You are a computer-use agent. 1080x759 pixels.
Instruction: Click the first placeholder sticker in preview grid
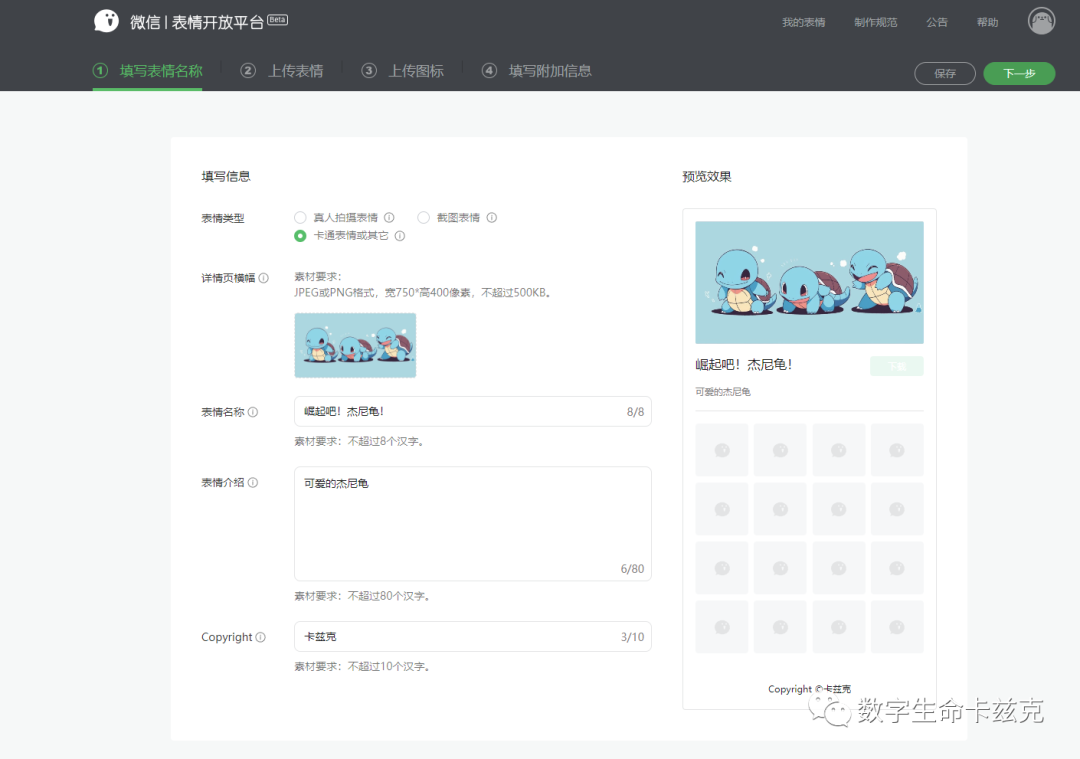click(721, 450)
